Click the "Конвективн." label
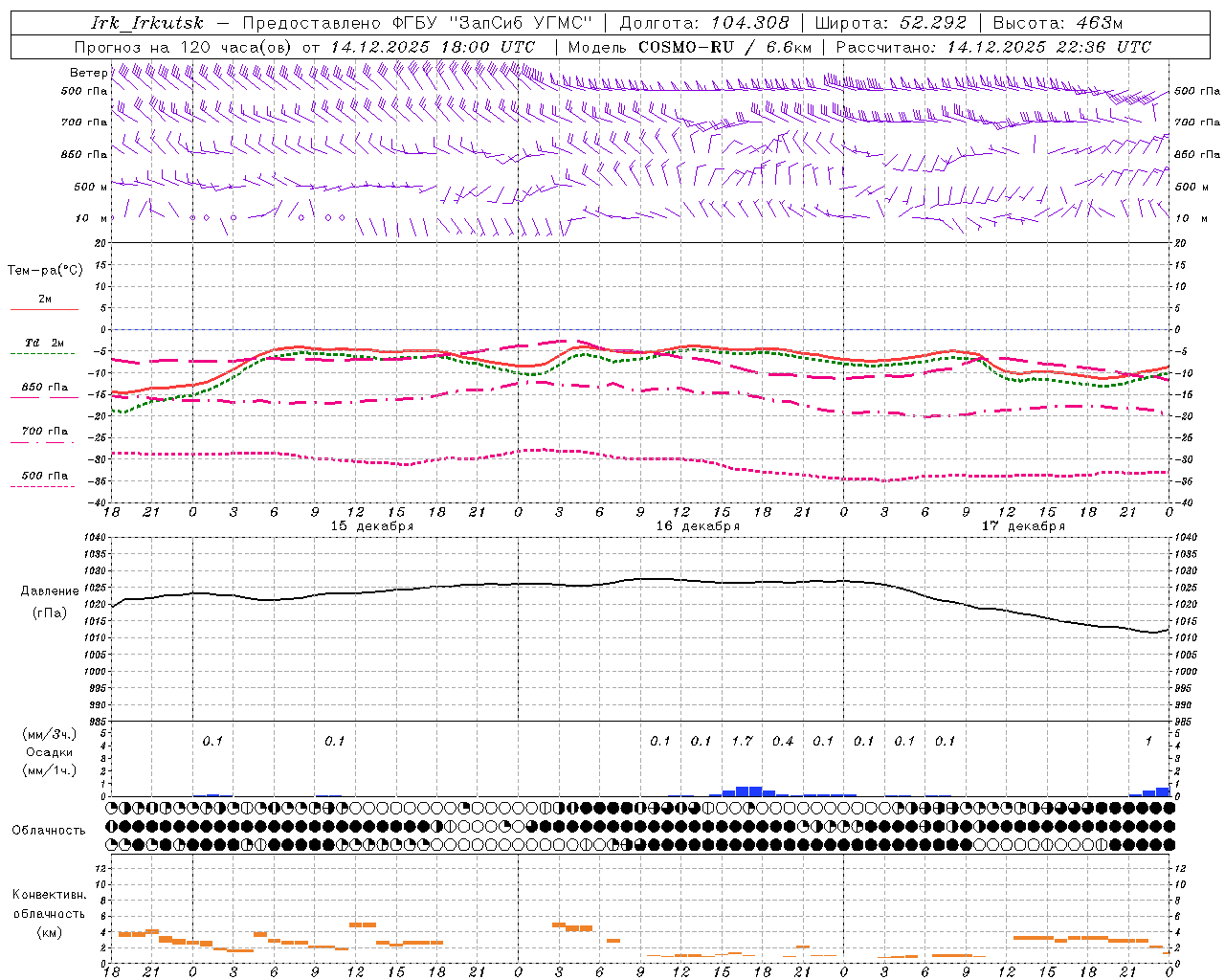The height and width of the screenshot is (980, 1225). pos(50,895)
